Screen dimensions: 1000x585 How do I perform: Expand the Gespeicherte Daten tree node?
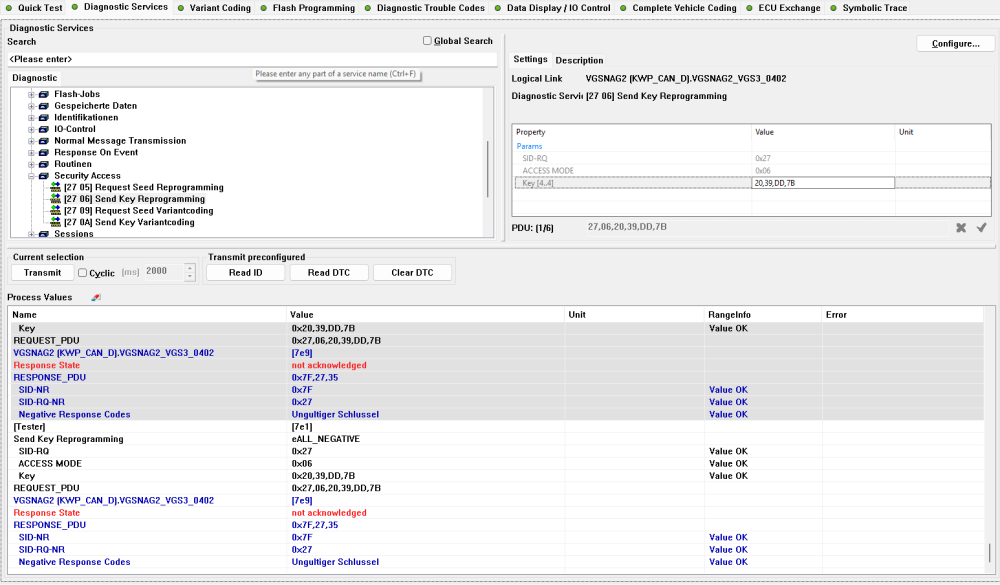(31, 106)
